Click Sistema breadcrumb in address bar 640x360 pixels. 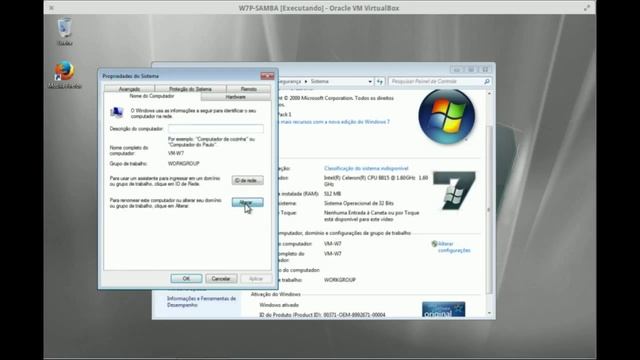click(320, 82)
